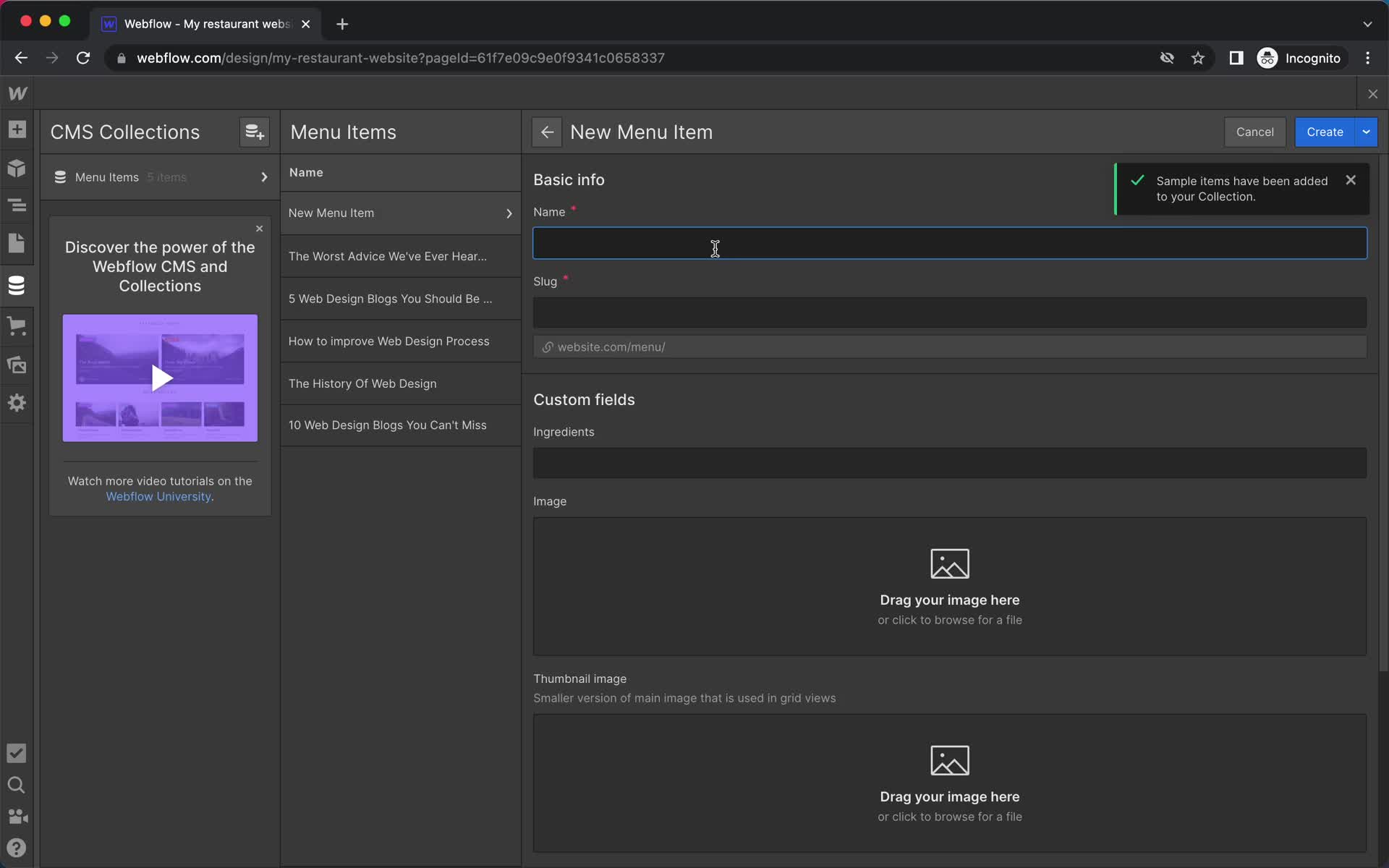Click the Image upload drop zone
1389x868 pixels.
coord(949,586)
